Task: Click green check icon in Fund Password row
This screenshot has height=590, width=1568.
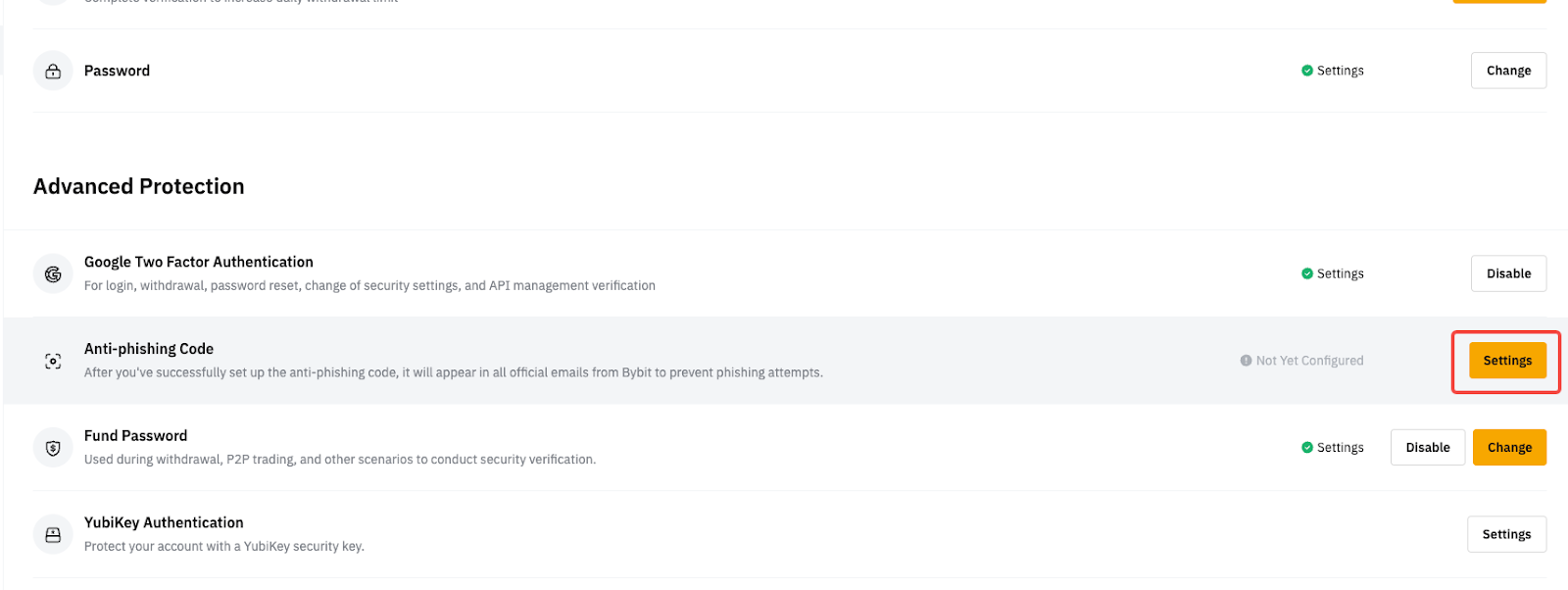Action: click(1306, 448)
